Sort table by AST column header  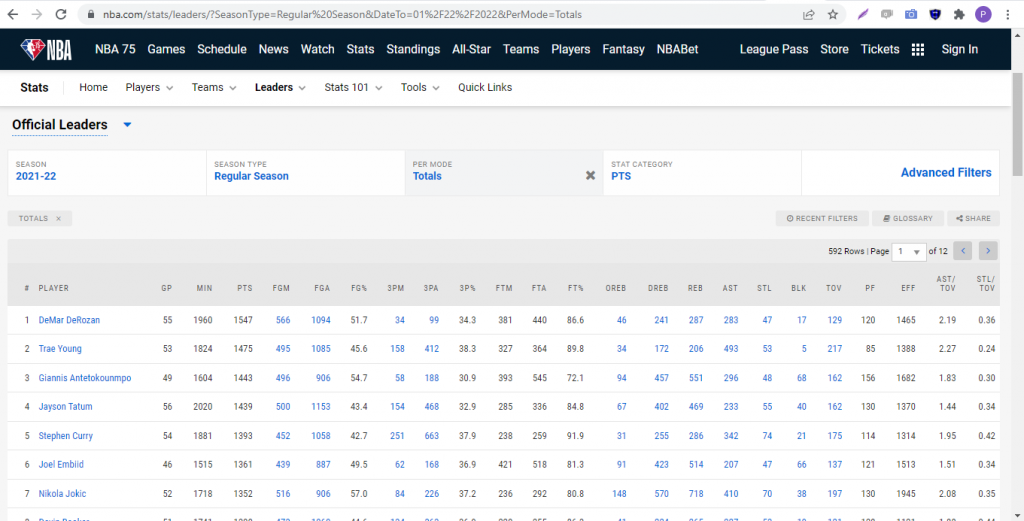730,288
